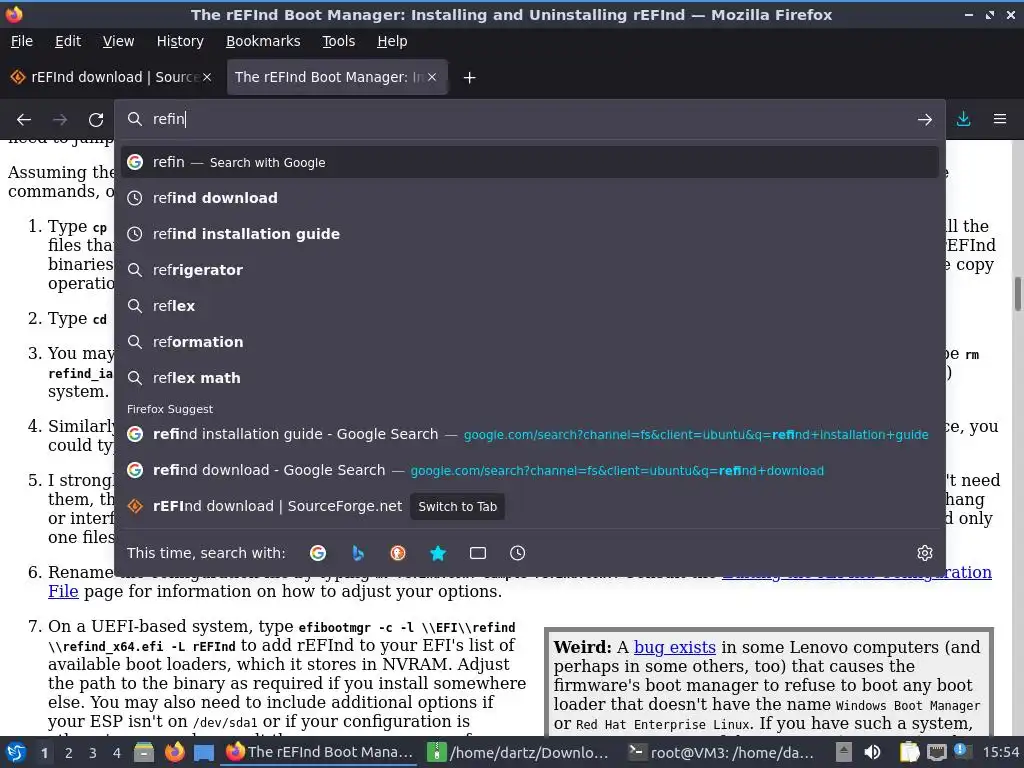Switch to workspace 4 in taskbar
This screenshot has height=768, width=1024.
click(x=117, y=753)
